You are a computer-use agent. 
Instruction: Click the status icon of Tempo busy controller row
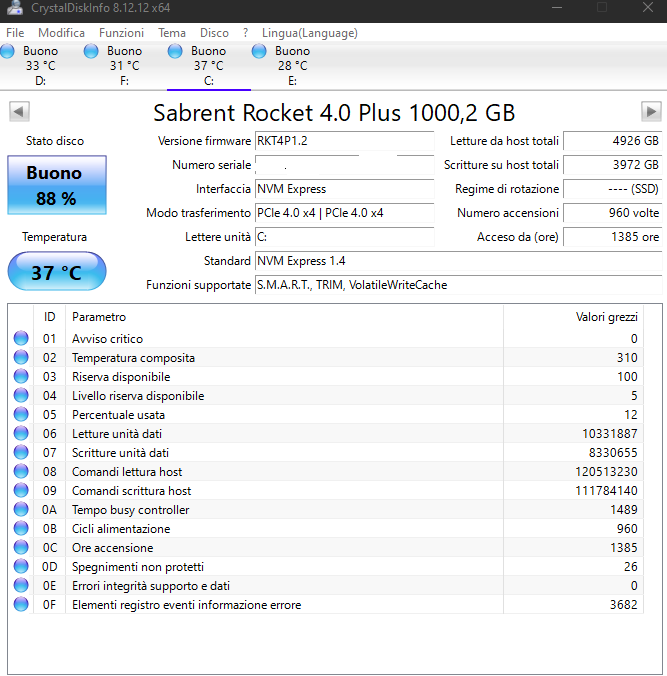click(21, 509)
